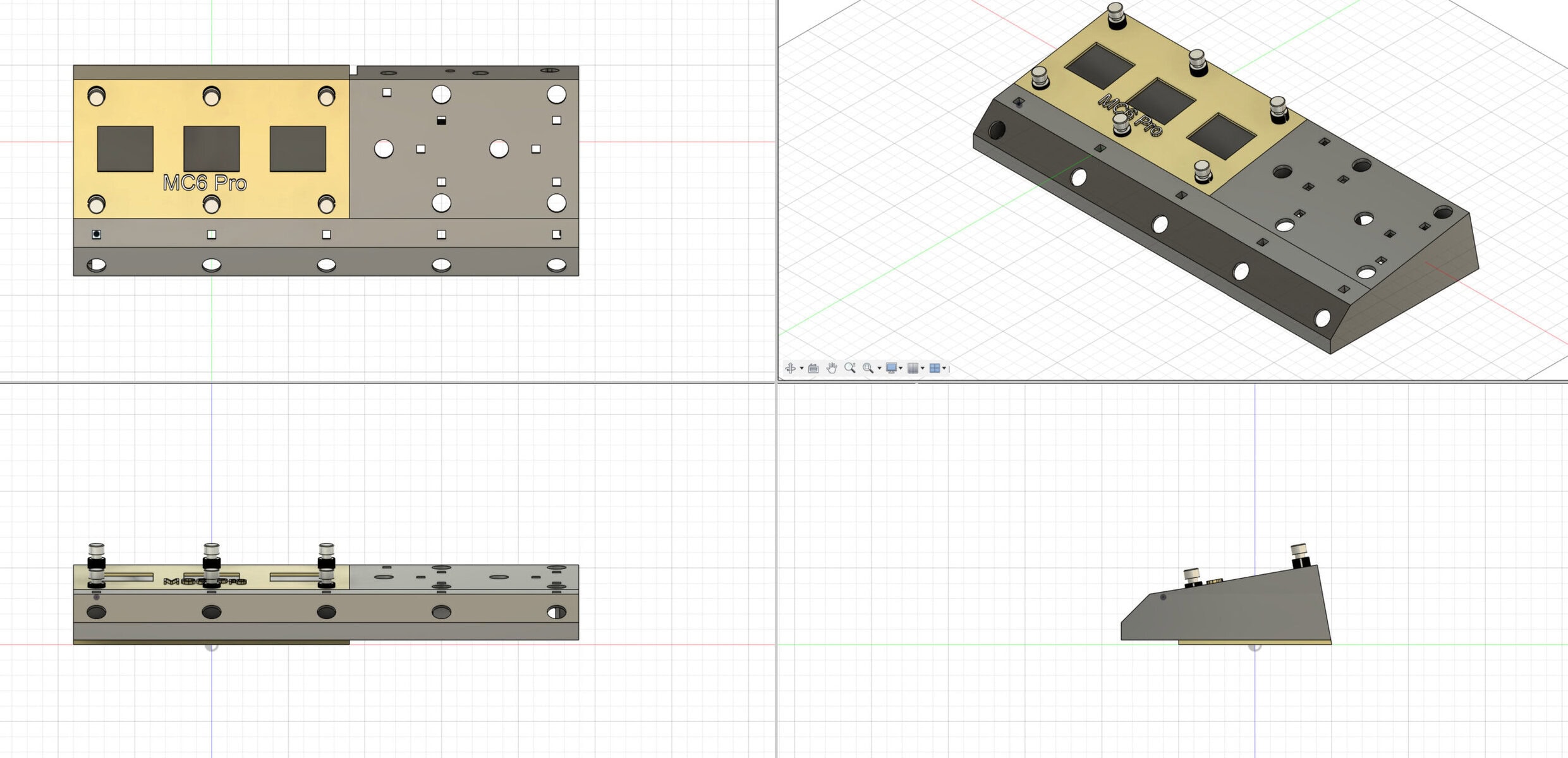Open Display Settings monitor icon

point(891,368)
